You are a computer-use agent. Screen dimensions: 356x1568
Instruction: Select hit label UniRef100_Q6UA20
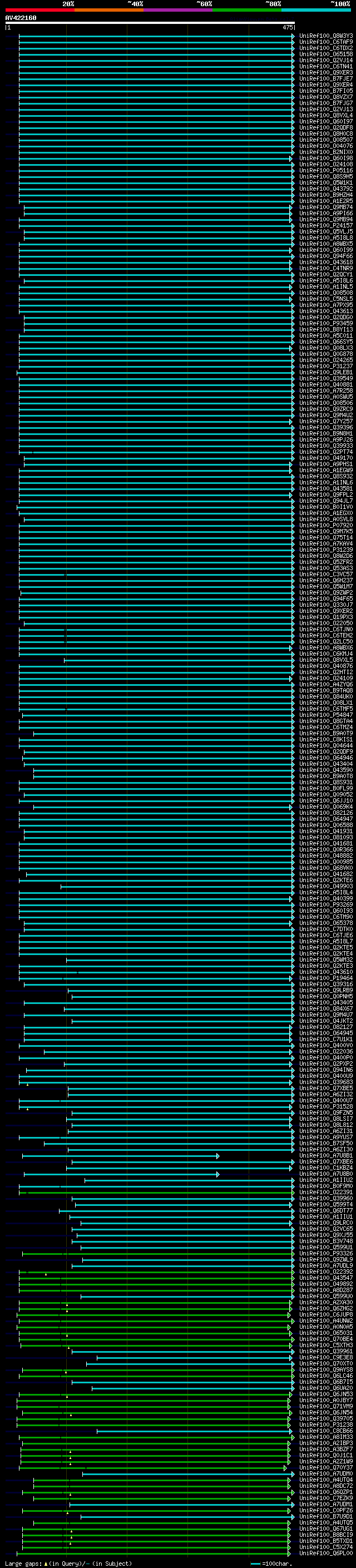(x=326, y=1388)
